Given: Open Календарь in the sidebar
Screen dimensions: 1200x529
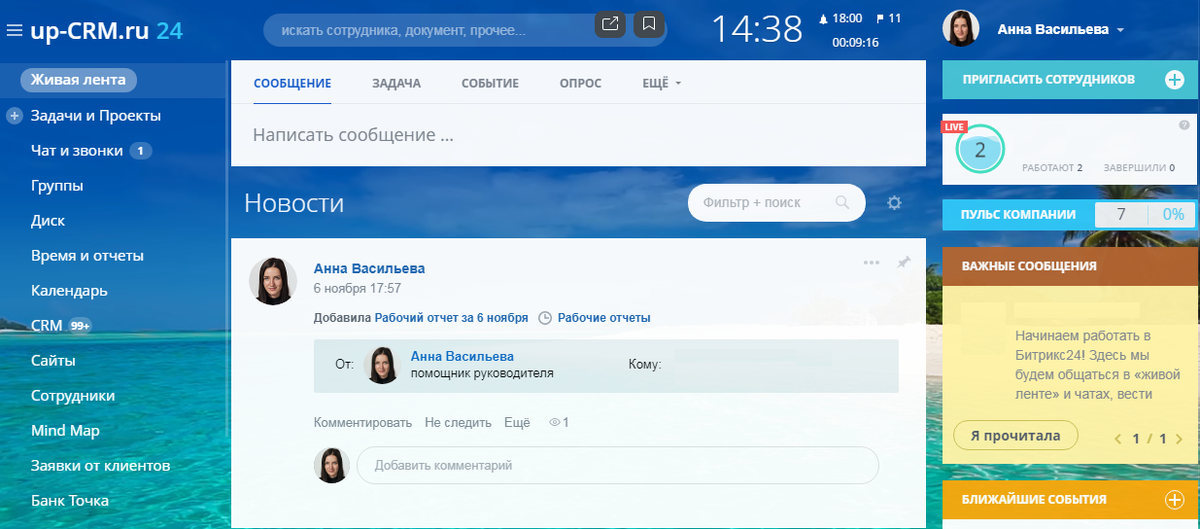Looking at the screenshot, I should [x=69, y=291].
